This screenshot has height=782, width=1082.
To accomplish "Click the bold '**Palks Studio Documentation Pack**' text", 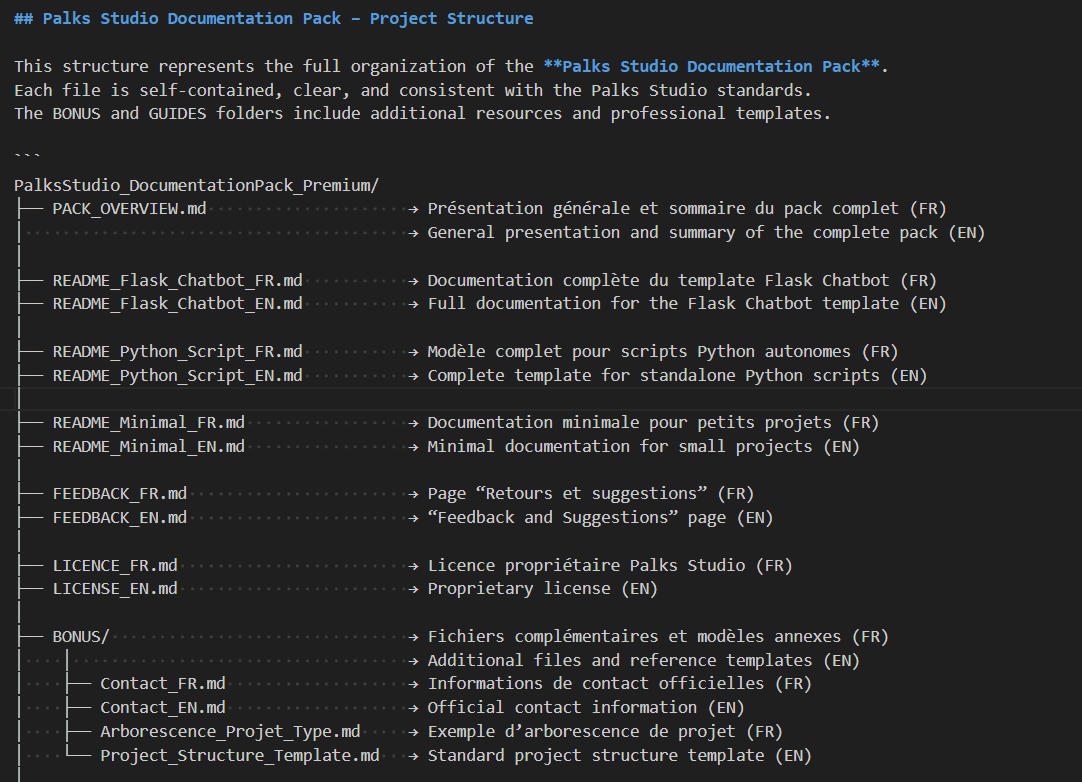I will click(711, 67).
